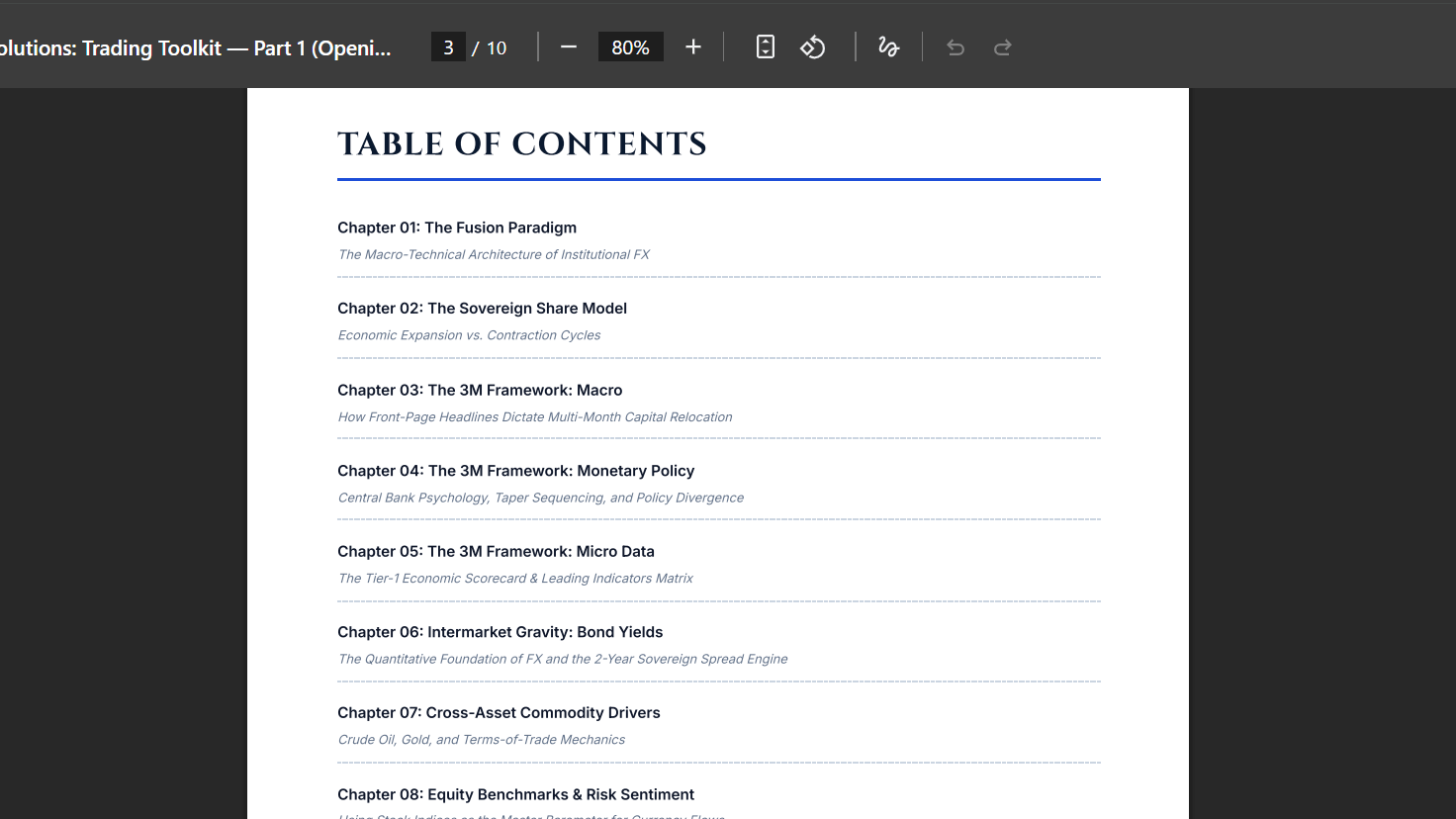1456x819 pixels.
Task: Zoom in with the plus button
Action: 693,47
